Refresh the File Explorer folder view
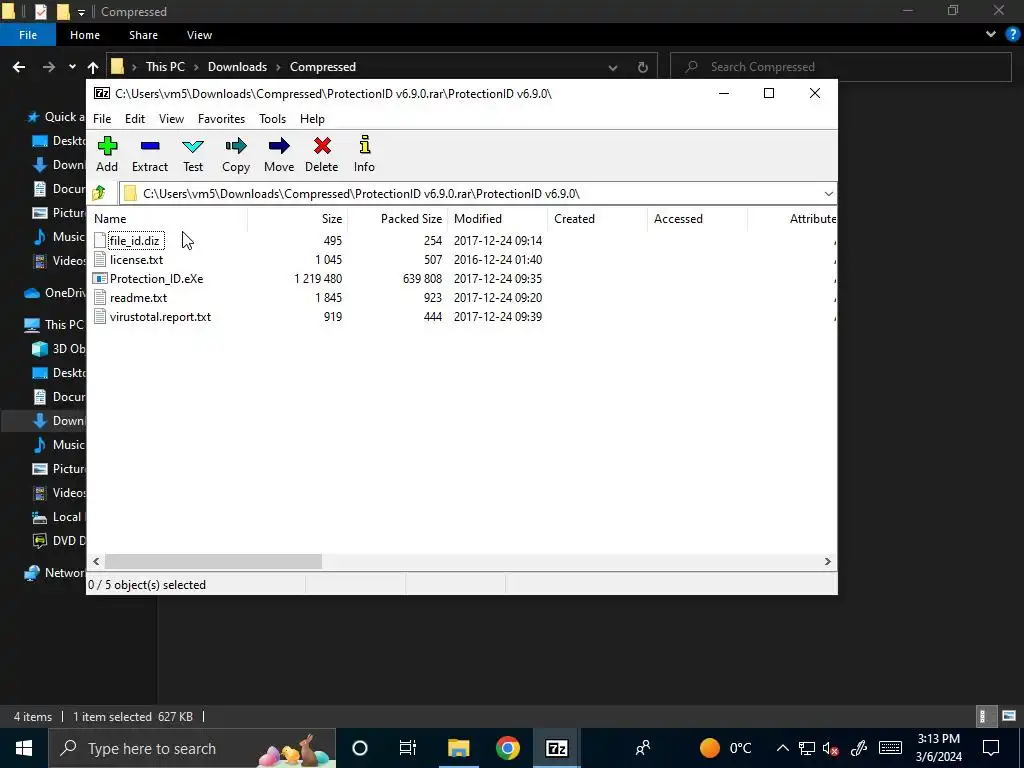The height and width of the screenshot is (768, 1024). pyautogui.click(x=643, y=67)
